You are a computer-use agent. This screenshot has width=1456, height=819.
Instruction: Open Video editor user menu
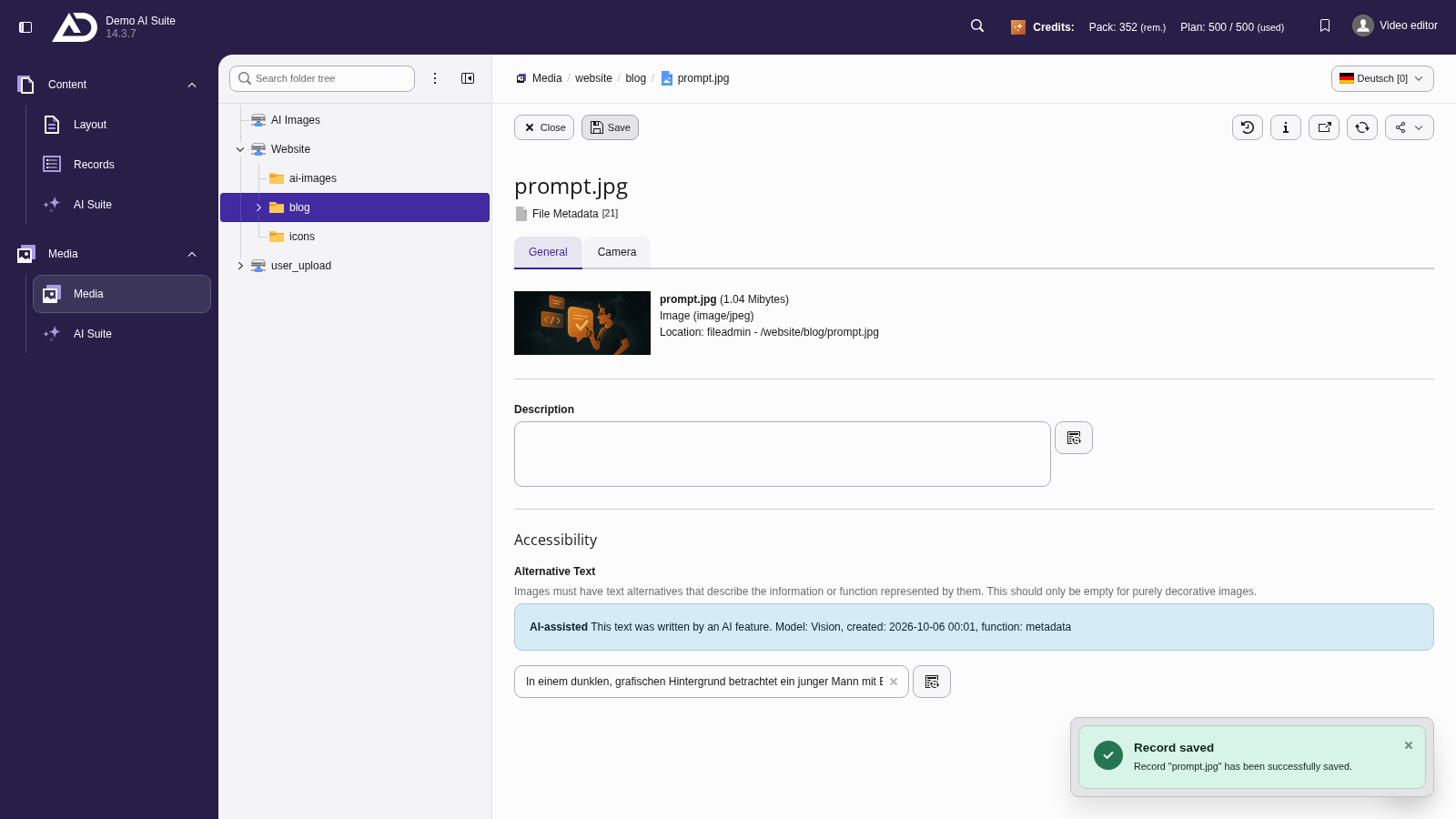click(1395, 25)
